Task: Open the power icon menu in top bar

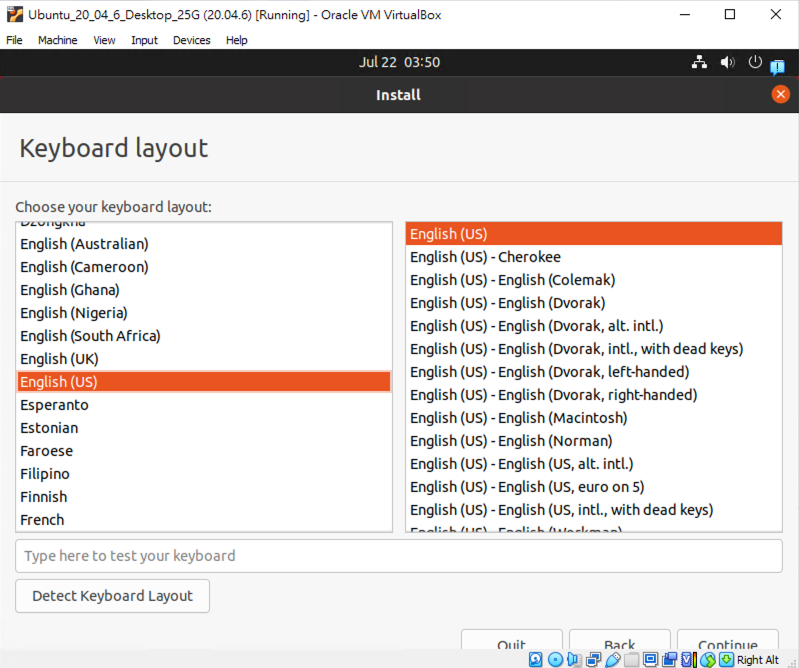Action: tap(755, 62)
